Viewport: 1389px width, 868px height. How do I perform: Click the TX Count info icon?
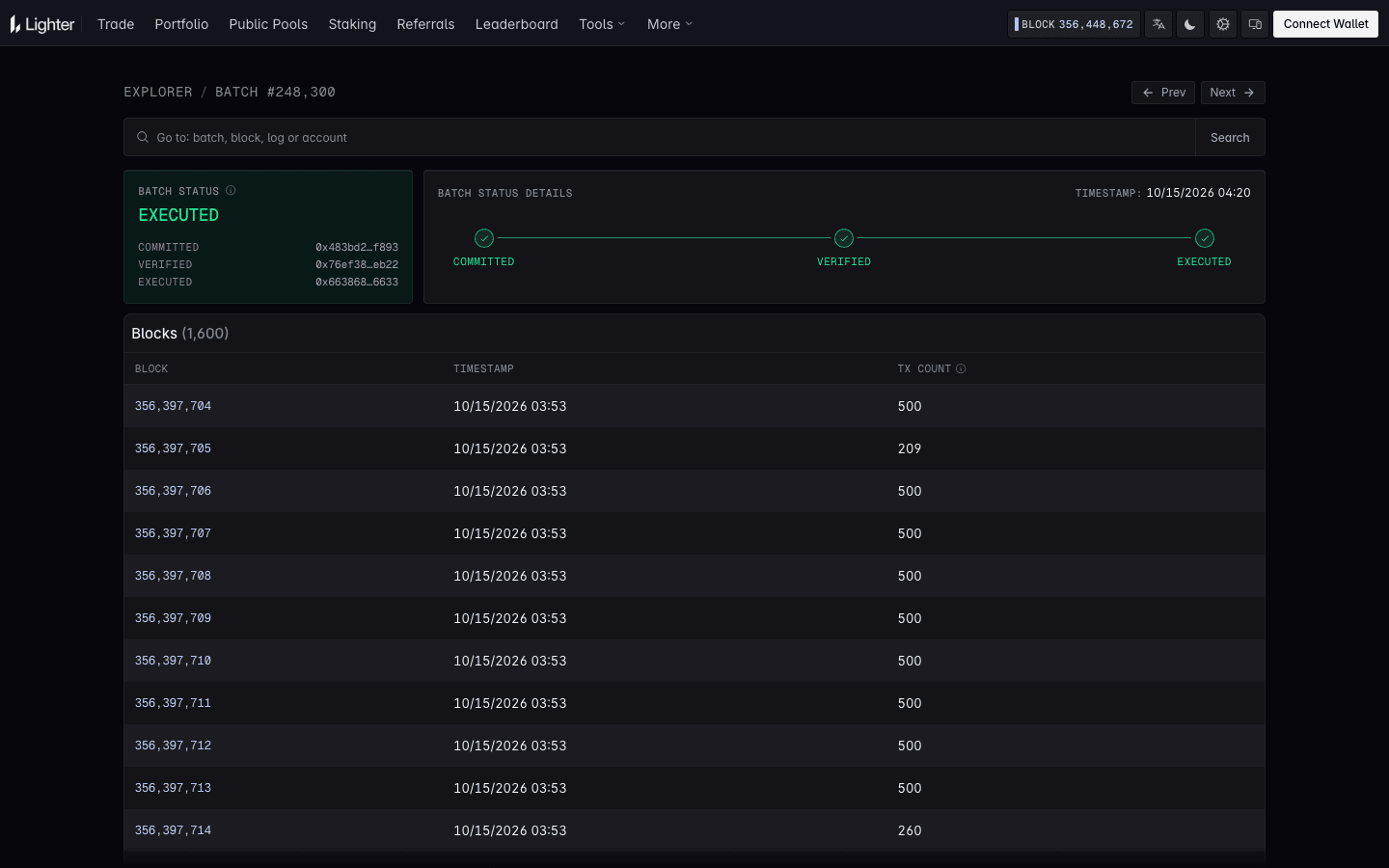961,368
